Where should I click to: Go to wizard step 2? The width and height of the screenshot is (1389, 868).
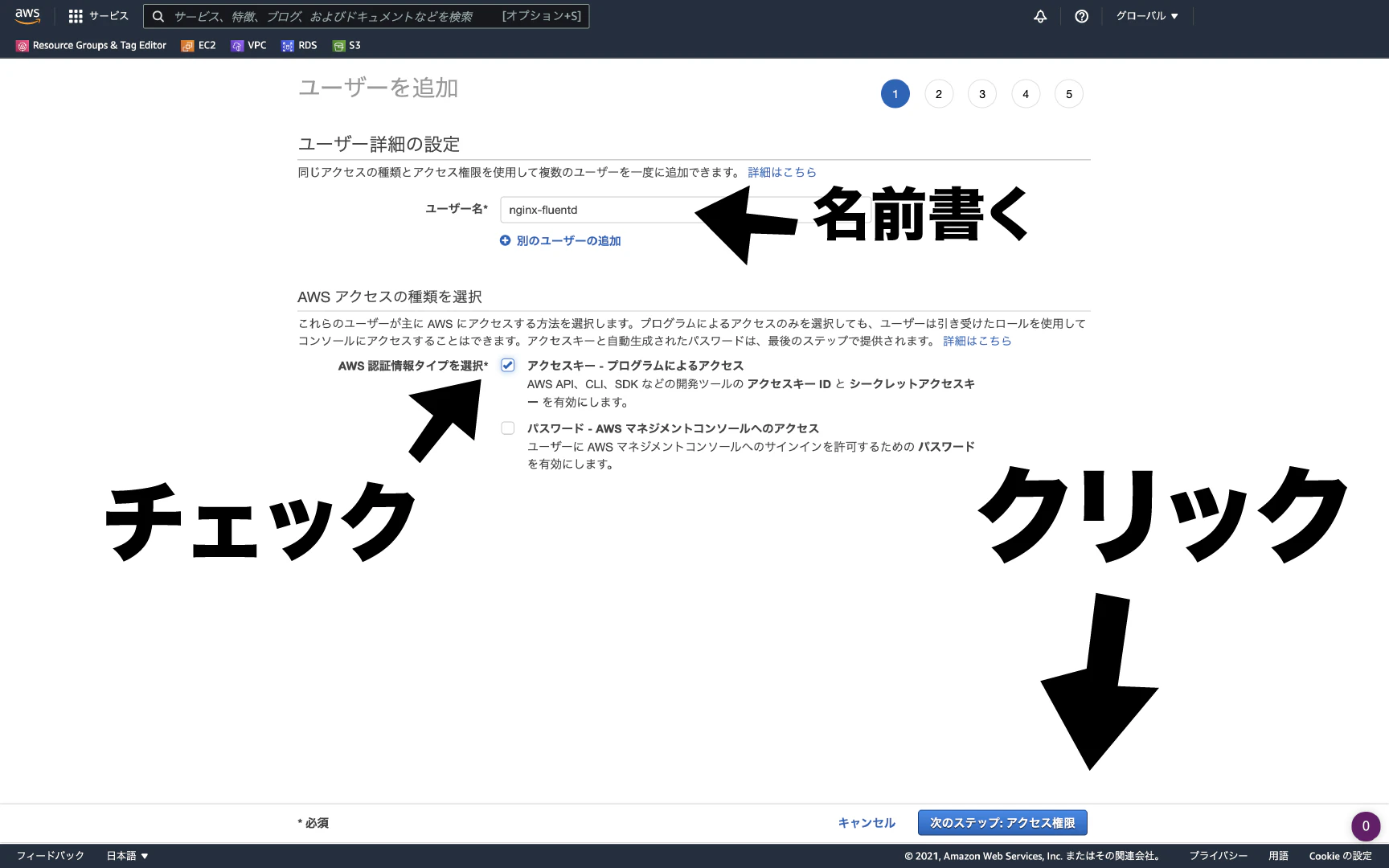pyautogui.click(x=939, y=94)
